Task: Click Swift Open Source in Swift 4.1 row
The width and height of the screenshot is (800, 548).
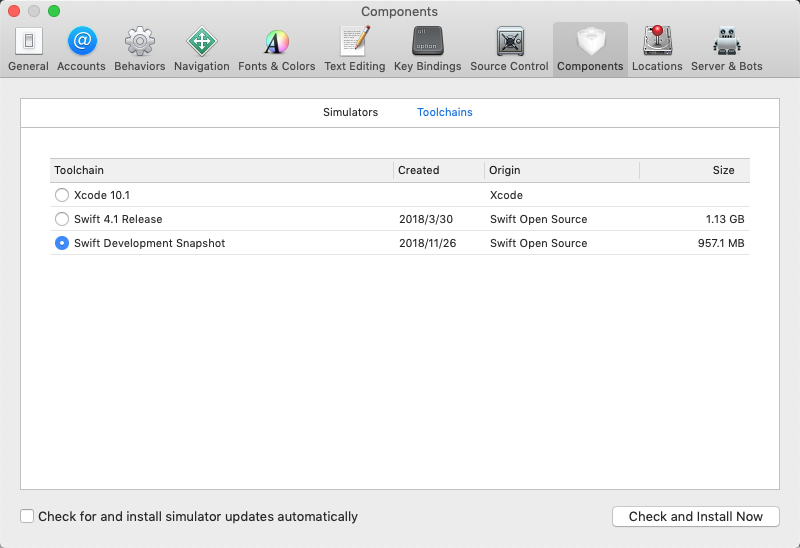Action: (x=539, y=219)
